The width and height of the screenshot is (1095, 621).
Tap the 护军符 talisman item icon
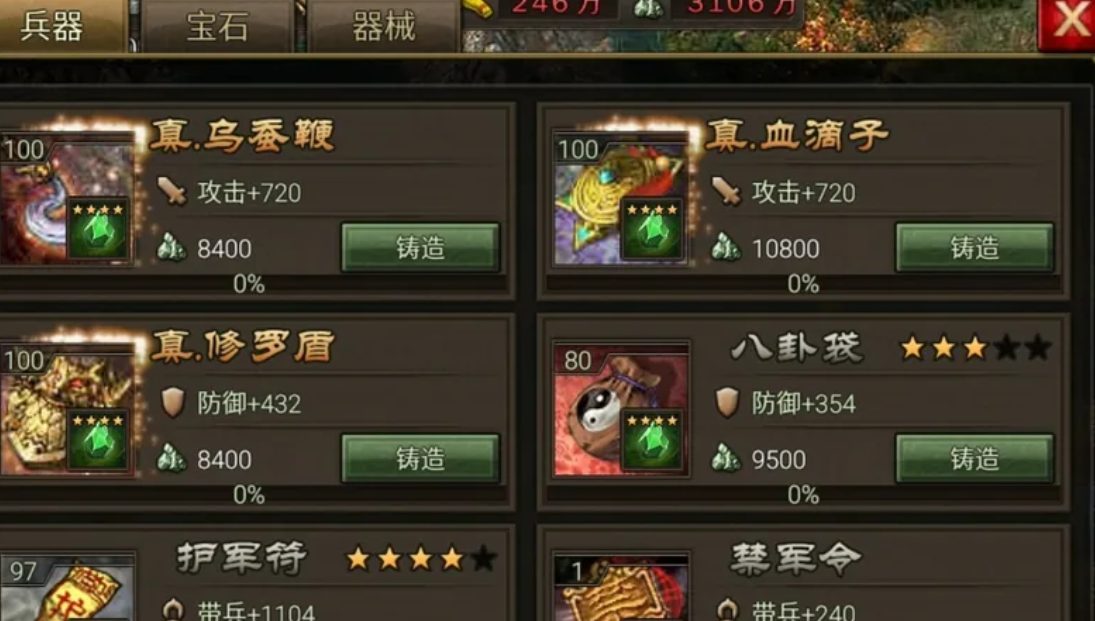coord(66,588)
